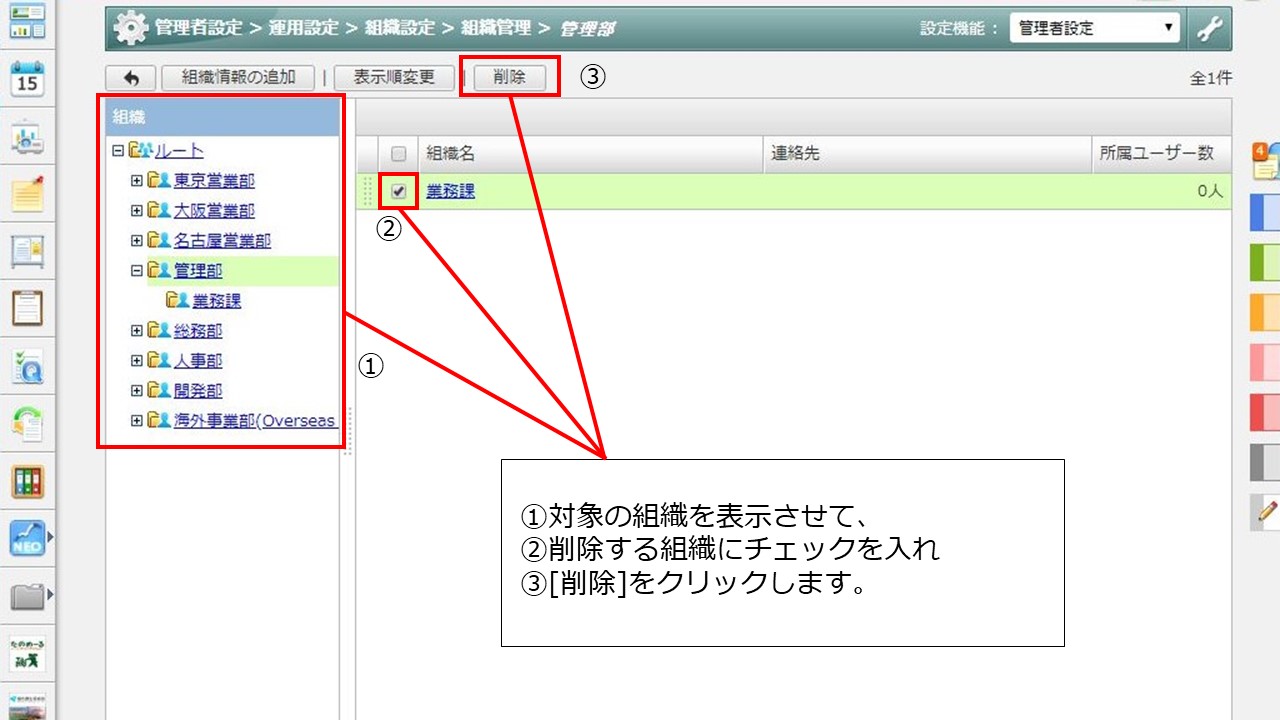Select ルート in the organization tree
1280x720 pixels.
pos(179,151)
